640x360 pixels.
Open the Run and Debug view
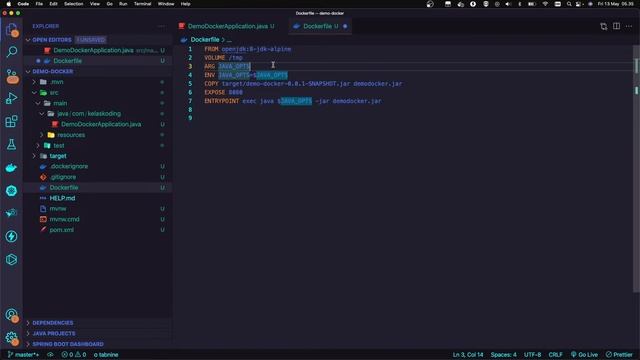[11, 98]
